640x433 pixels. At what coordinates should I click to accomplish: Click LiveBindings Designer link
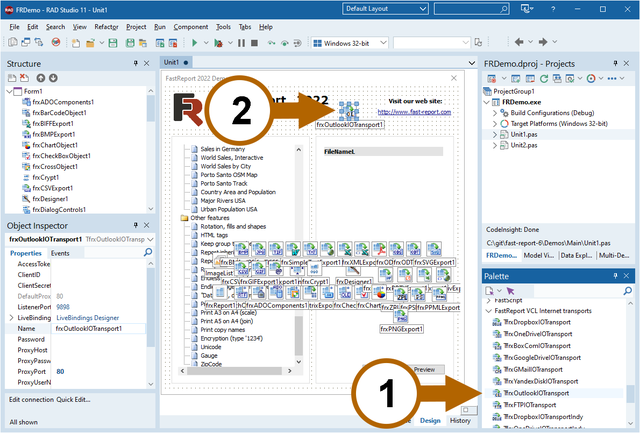tap(87, 318)
